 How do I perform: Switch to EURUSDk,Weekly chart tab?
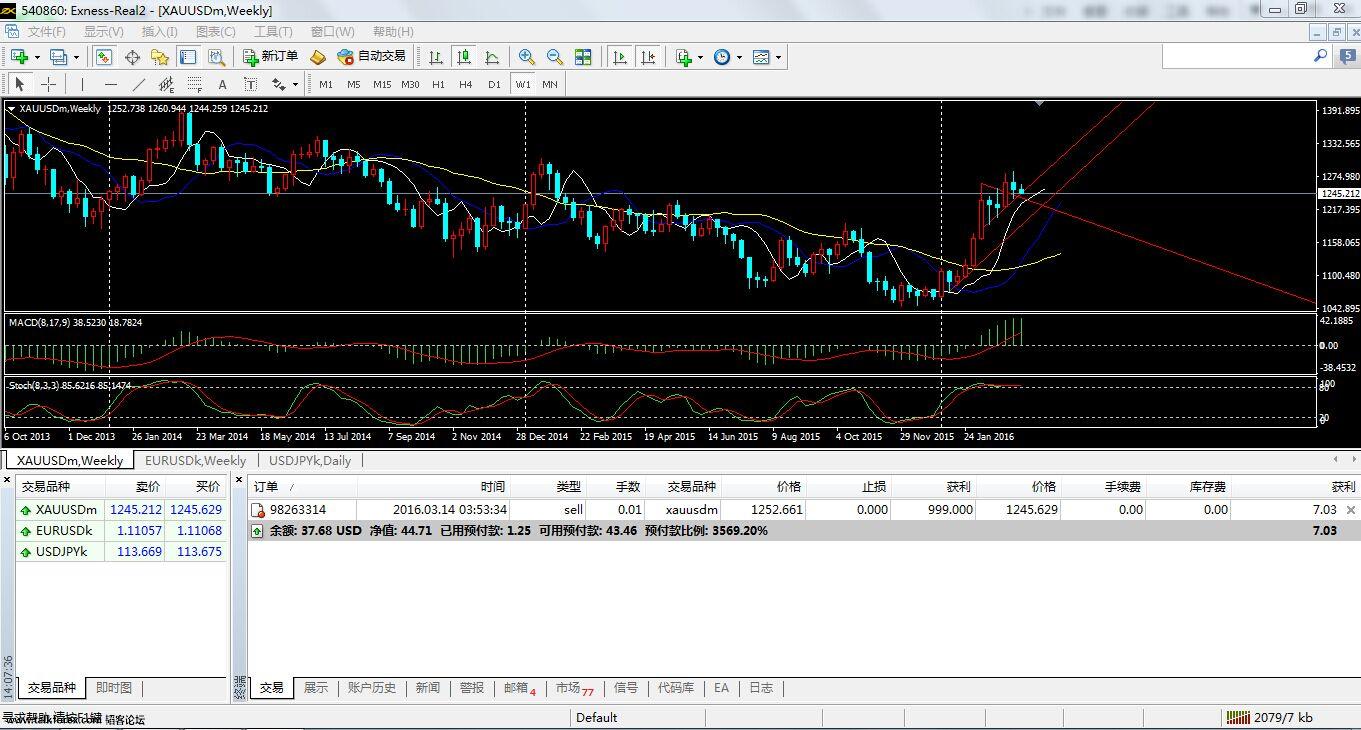pos(195,460)
